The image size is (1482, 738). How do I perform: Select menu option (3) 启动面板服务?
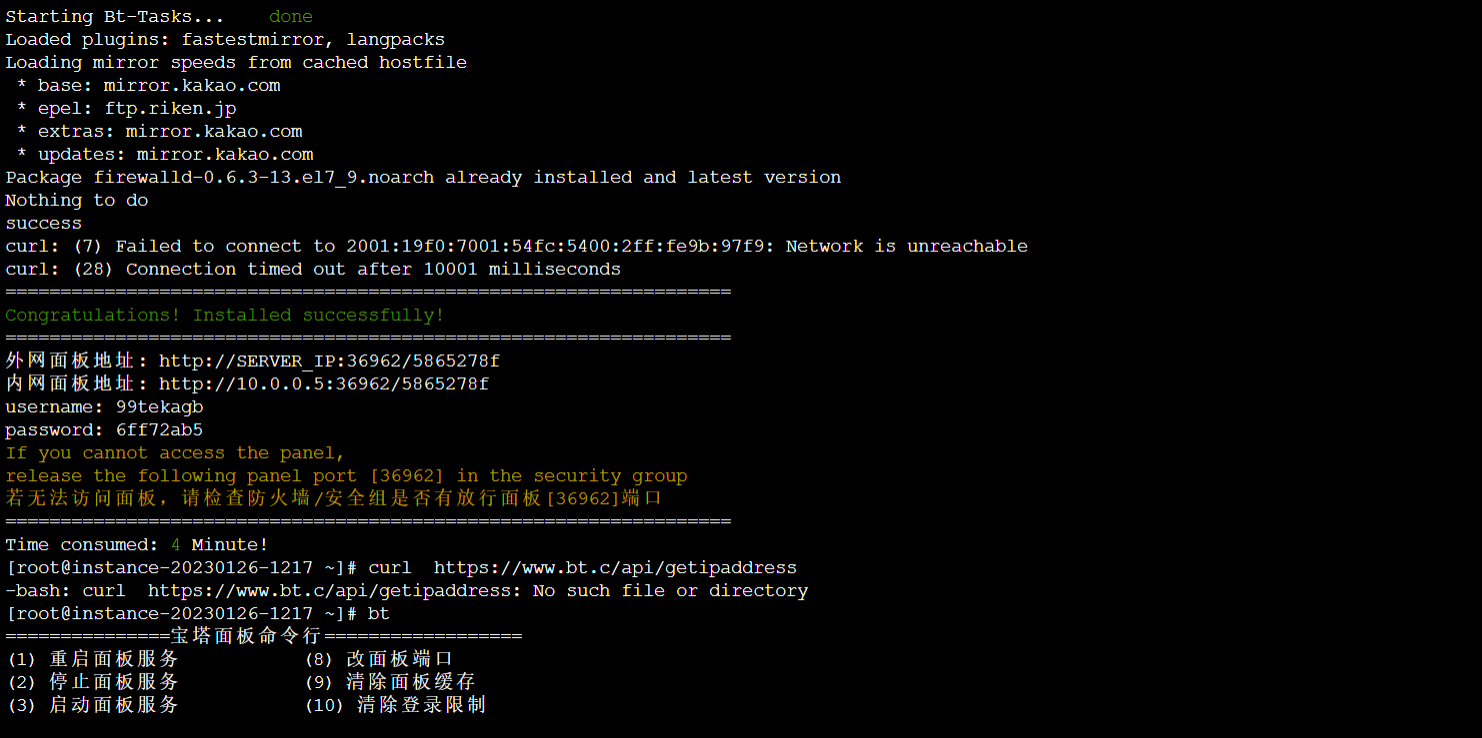(x=92, y=705)
